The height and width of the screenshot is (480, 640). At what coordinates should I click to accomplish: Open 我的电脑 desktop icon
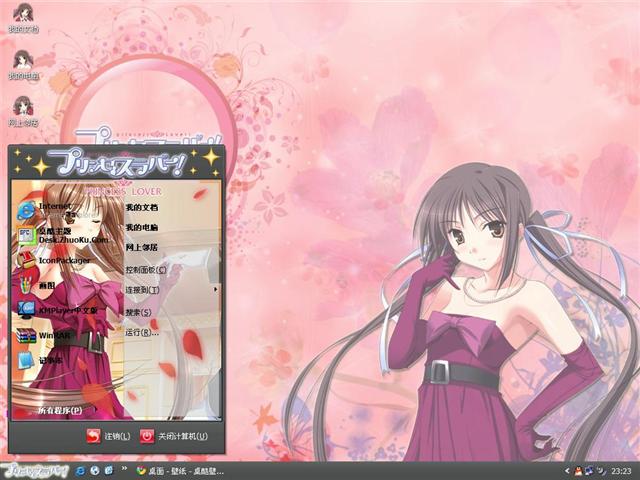click(23, 64)
